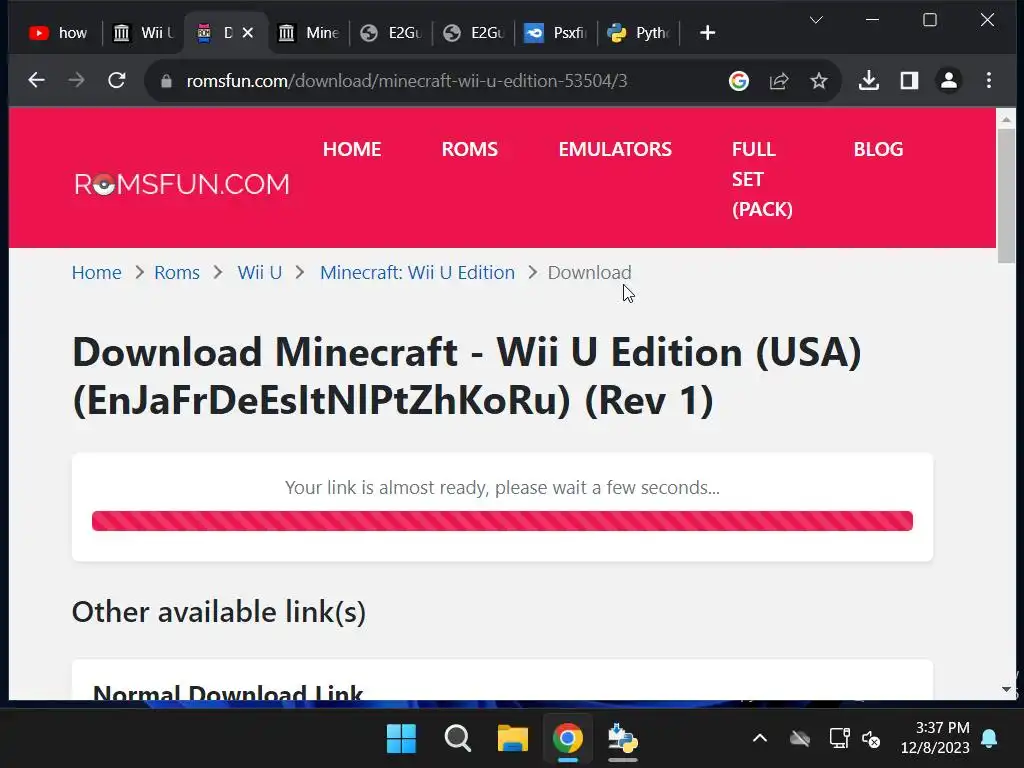Click the Python installer taskbar icon
Viewport: 1024px width, 768px height.
pos(623,739)
